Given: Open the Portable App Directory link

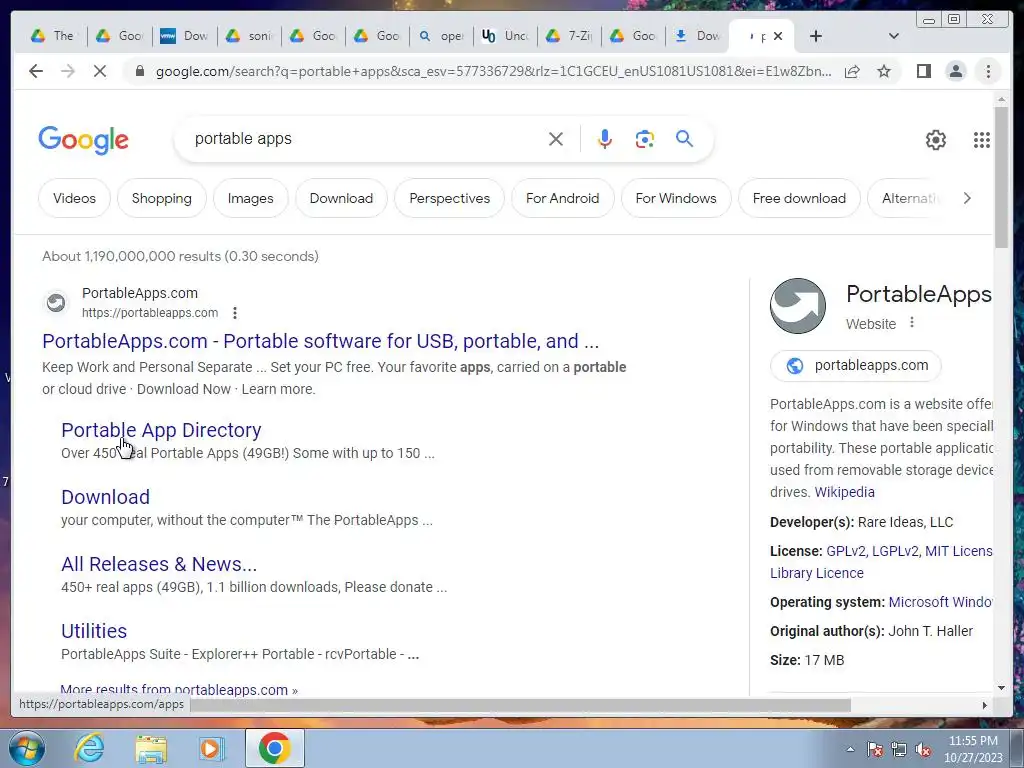Looking at the screenshot, I should (x=161, y=430).
